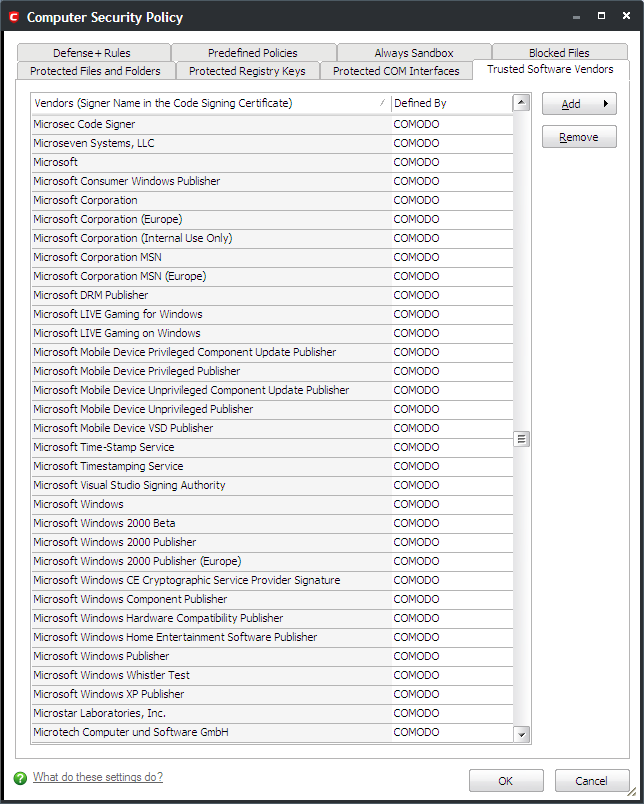Close the Computer Security Policy window
This screenshot has width=644, height=804.
[x=626, y=16]
